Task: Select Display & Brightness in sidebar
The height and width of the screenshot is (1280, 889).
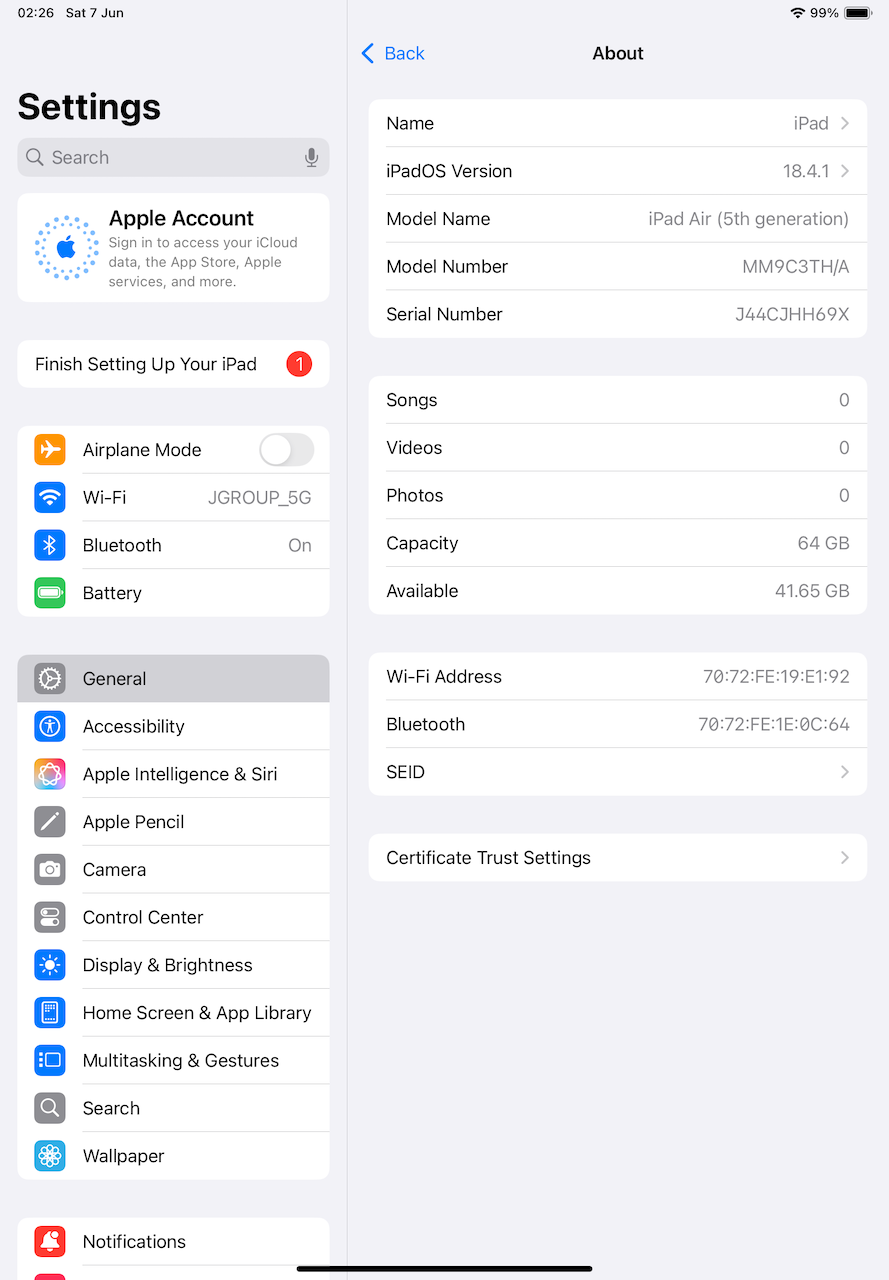Action: click(173, 965)
